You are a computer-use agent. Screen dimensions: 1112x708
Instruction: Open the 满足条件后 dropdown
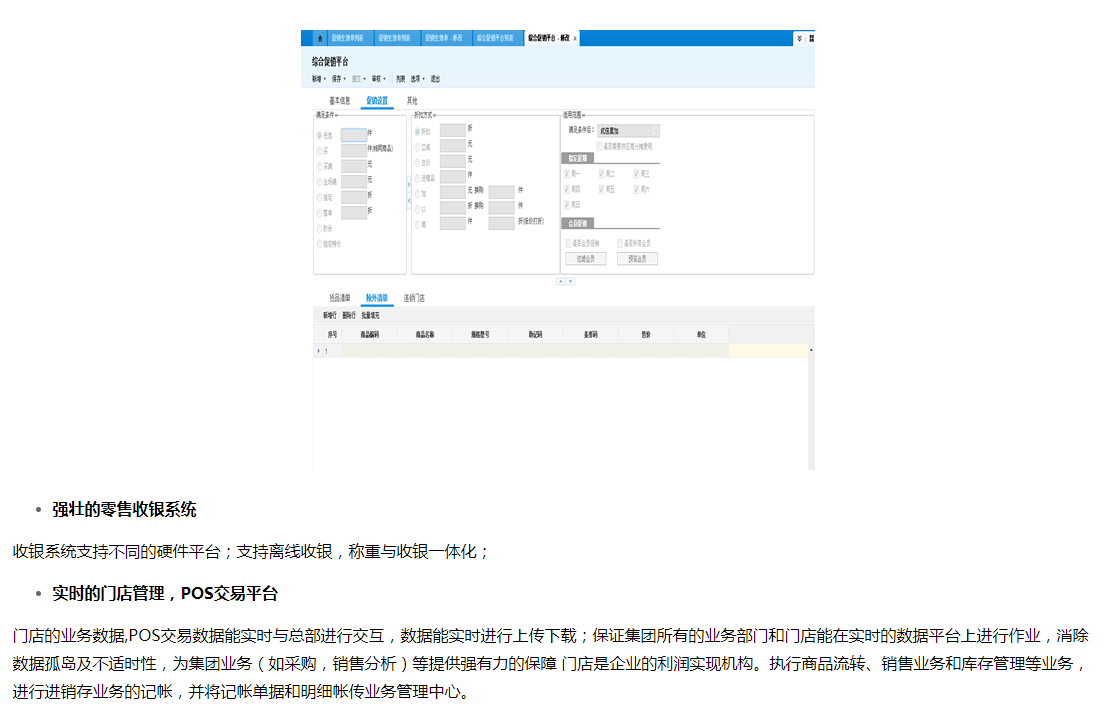click(x=628, y=130)
